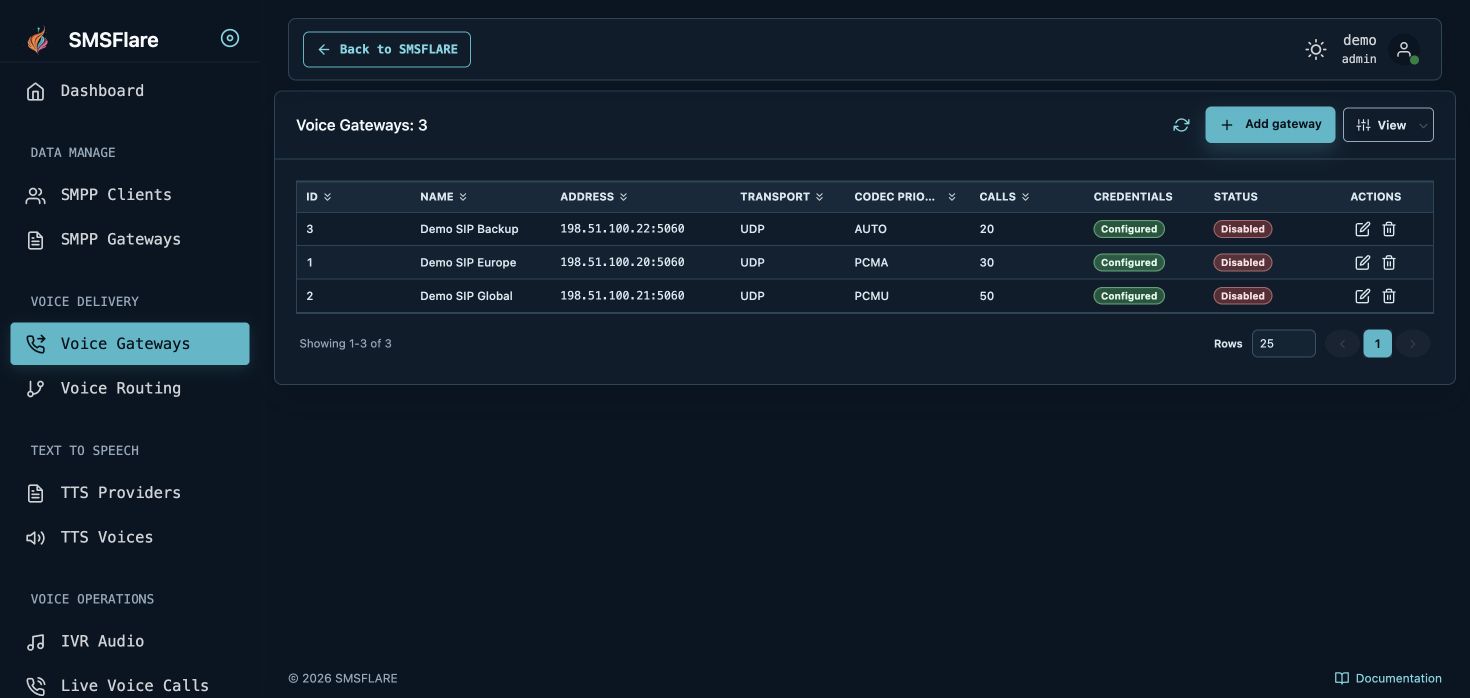Refresh the voice gateways list
The height and width of the screenshot is (698, 1470).
pyautogui.click(x=1181, y=125)
